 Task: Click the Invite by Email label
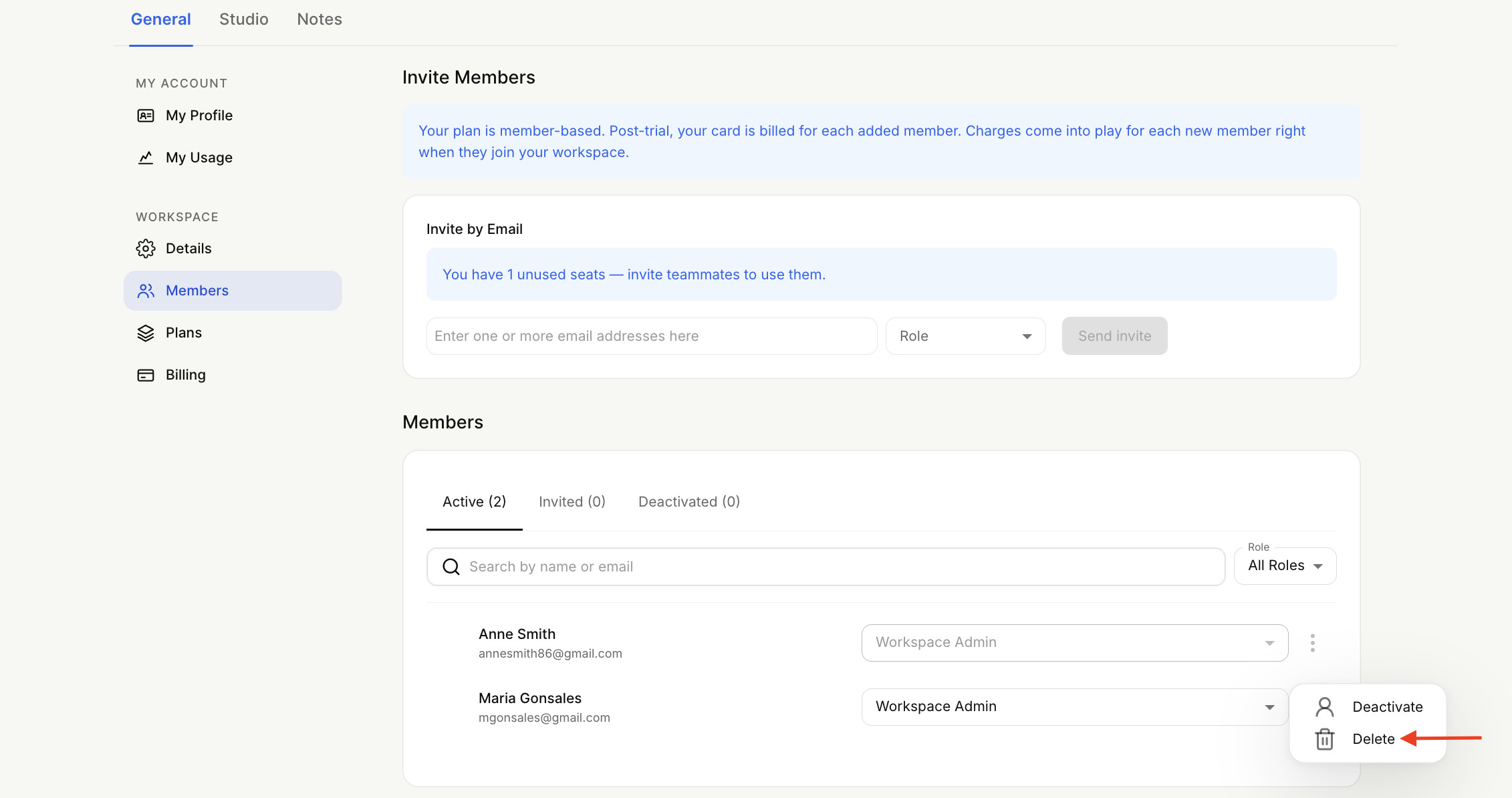tap(475, 229)
